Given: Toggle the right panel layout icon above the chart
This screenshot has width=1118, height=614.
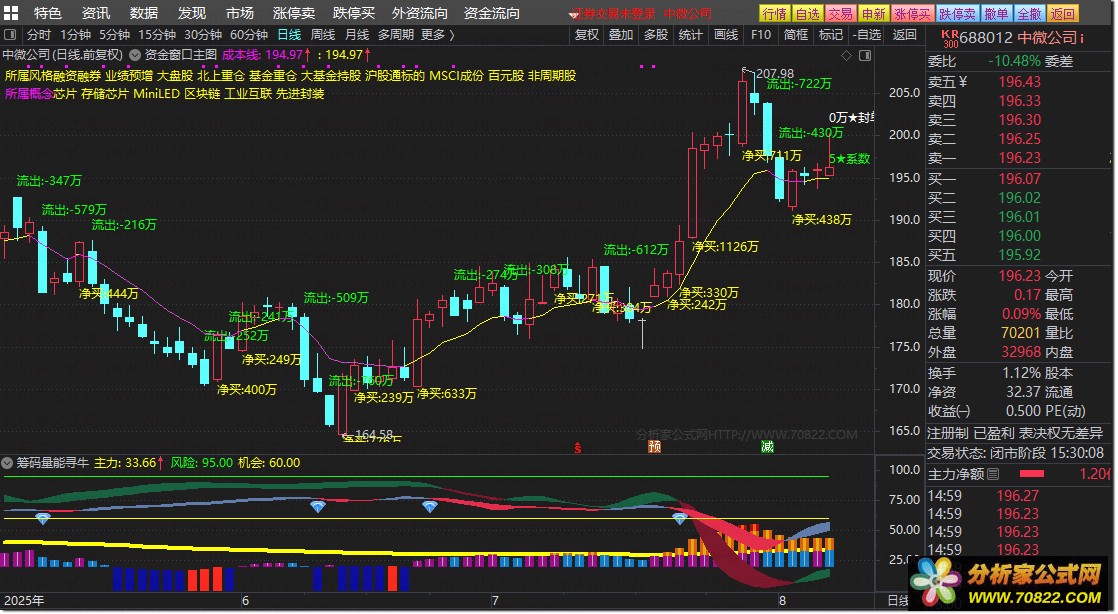Looking at the screenshot, I should coord(865,56).
